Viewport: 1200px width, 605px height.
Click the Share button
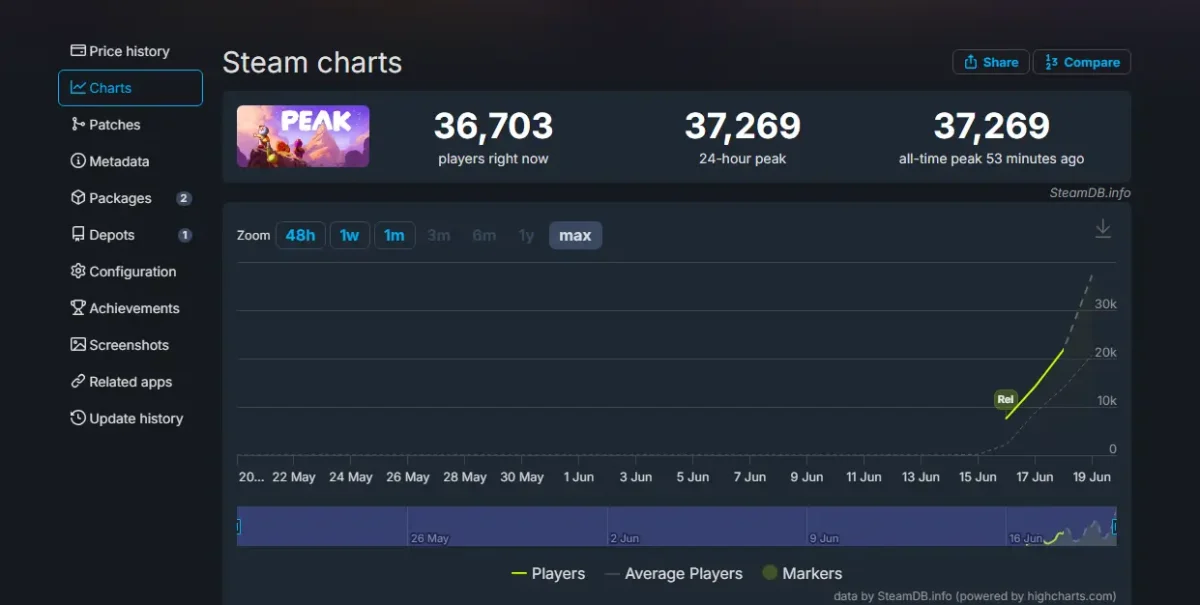pyautogui.click(x=991, y=62)
